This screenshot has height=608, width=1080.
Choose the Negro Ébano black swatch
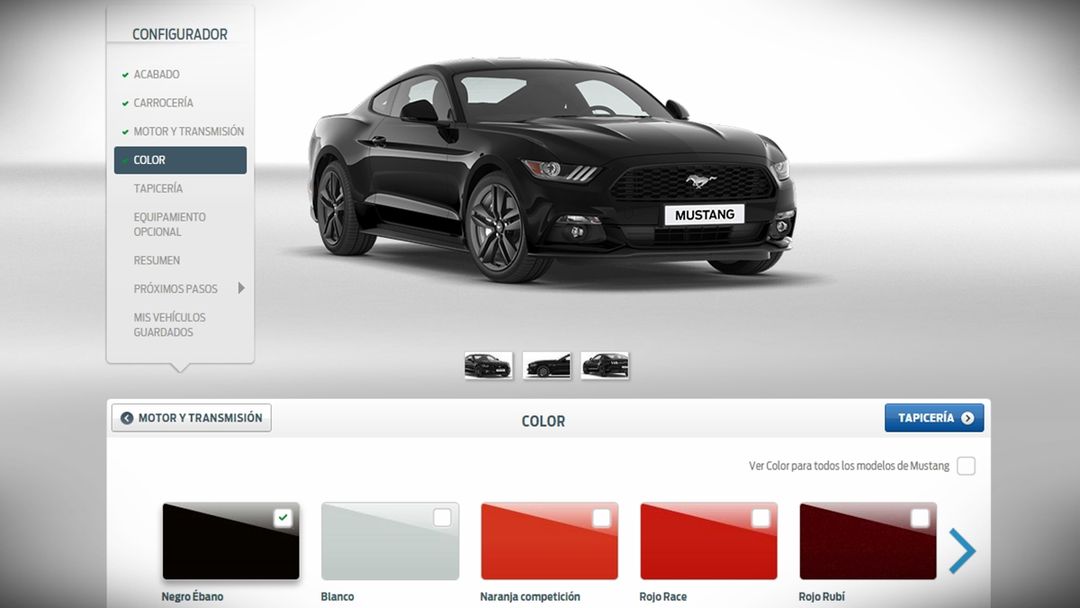[x=231, y=541]
